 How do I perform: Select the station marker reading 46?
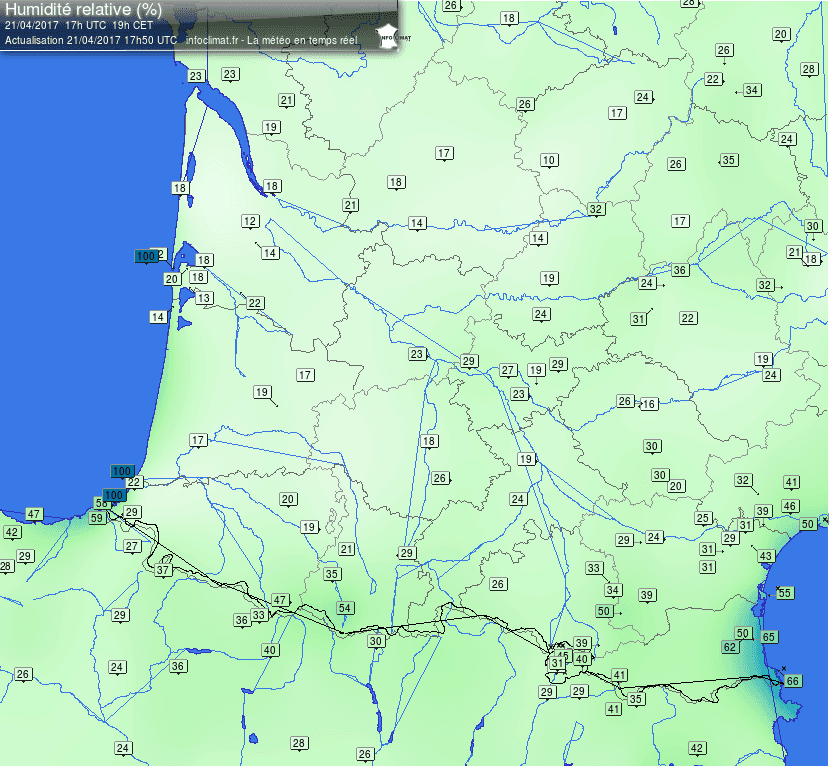tap(790, 506)
